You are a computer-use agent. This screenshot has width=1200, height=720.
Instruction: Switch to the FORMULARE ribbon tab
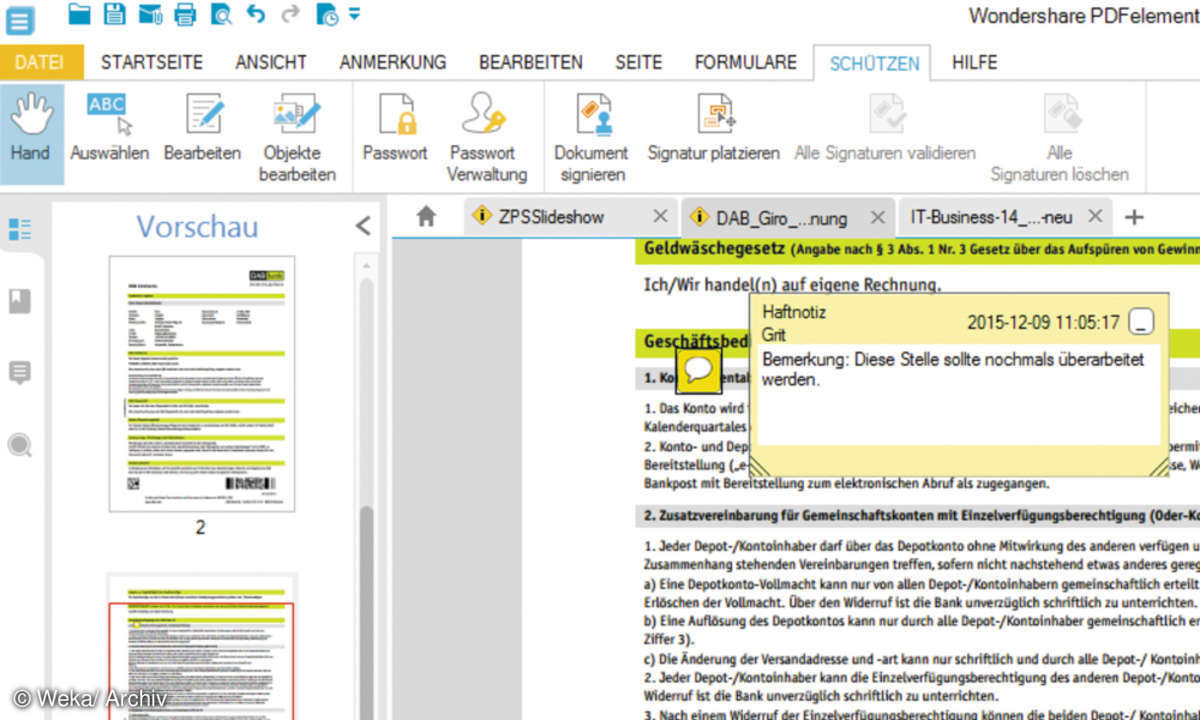point(746,62)
